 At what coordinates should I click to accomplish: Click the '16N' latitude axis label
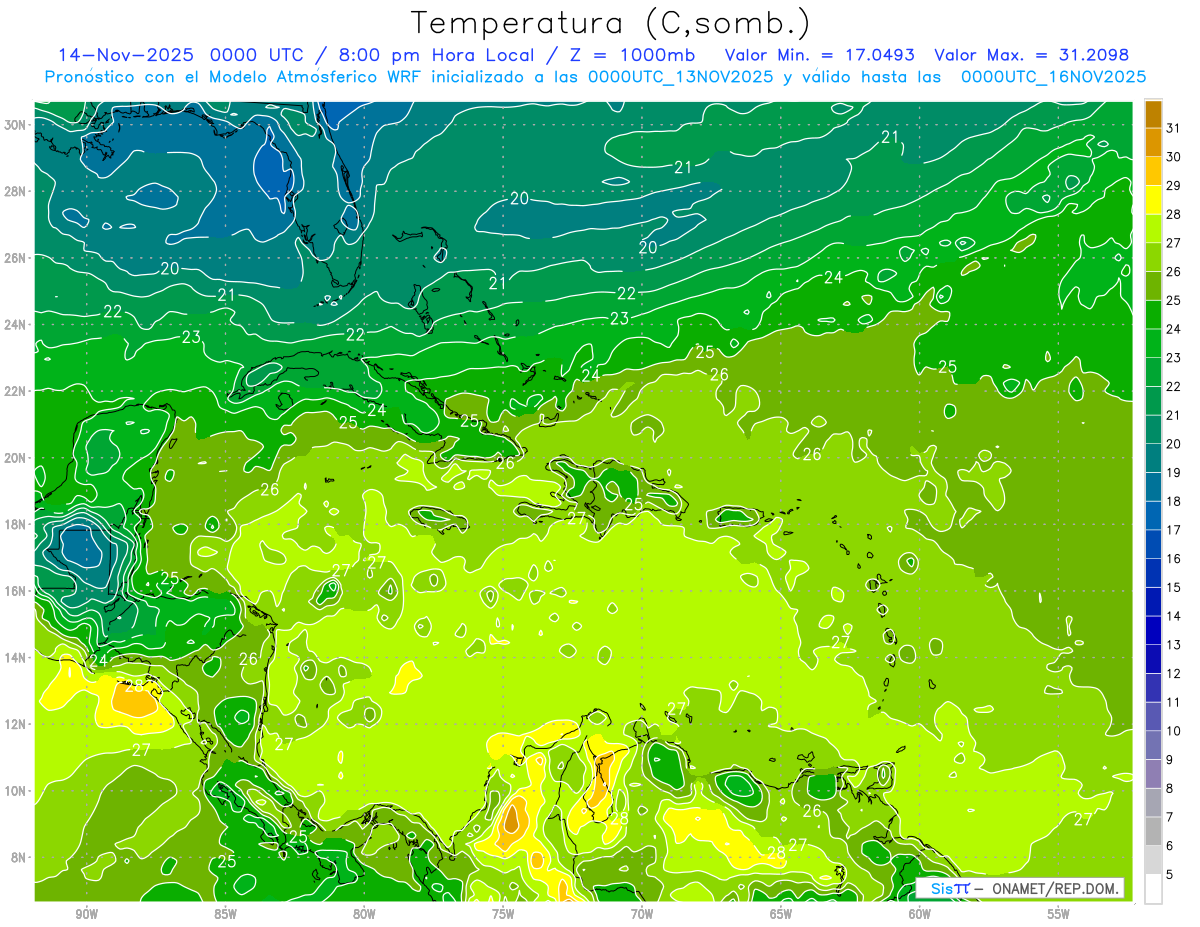[16, 591]
